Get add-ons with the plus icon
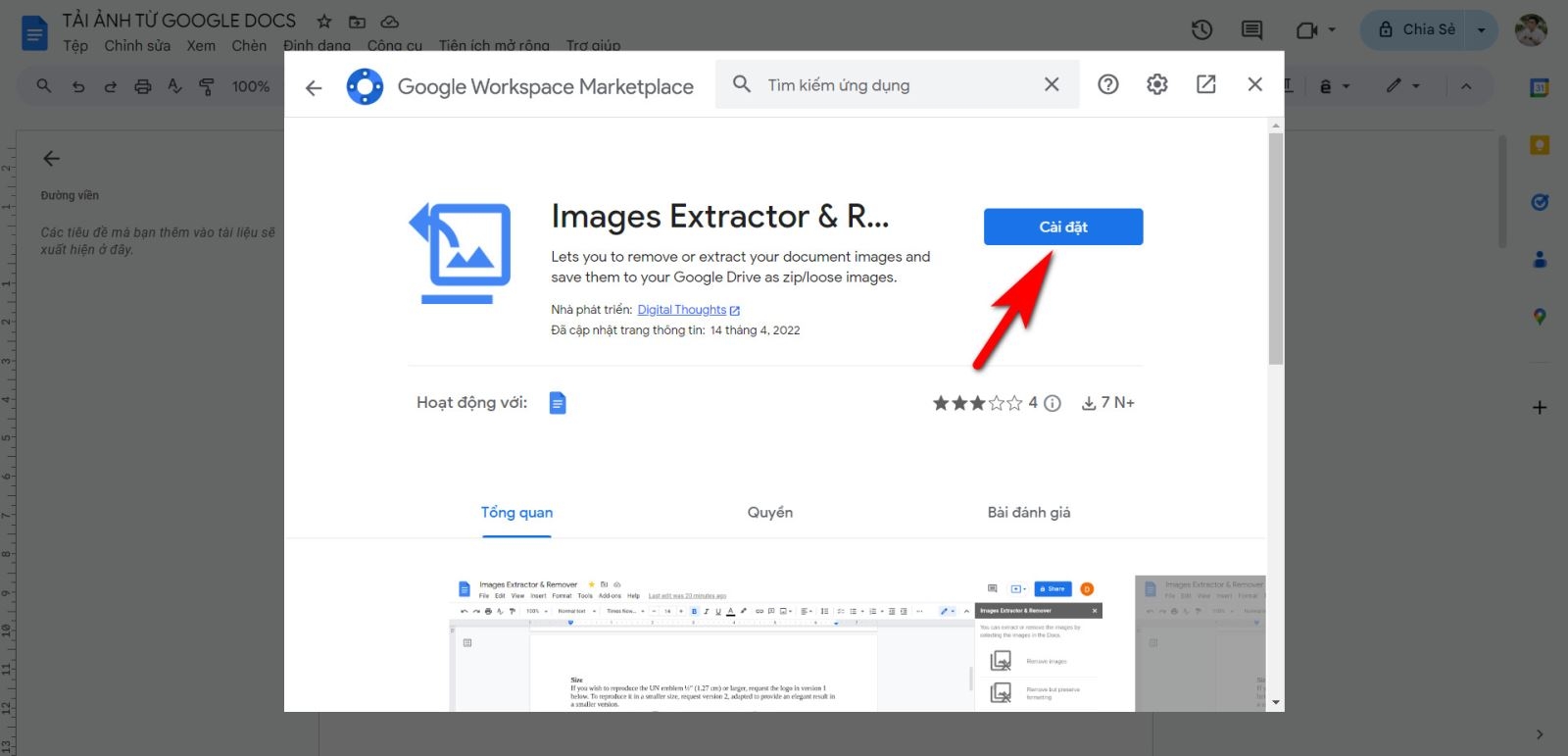 click(1540, 407)
